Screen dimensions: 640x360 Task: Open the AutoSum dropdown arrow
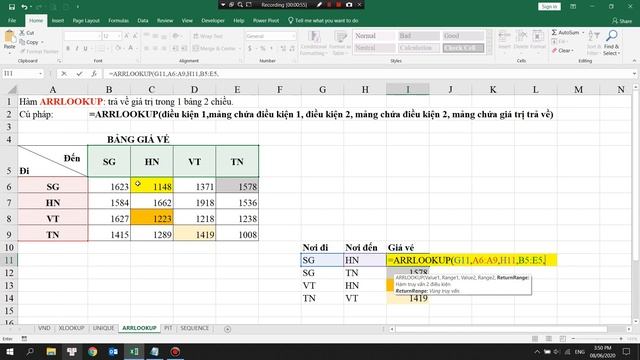(583, 33)
